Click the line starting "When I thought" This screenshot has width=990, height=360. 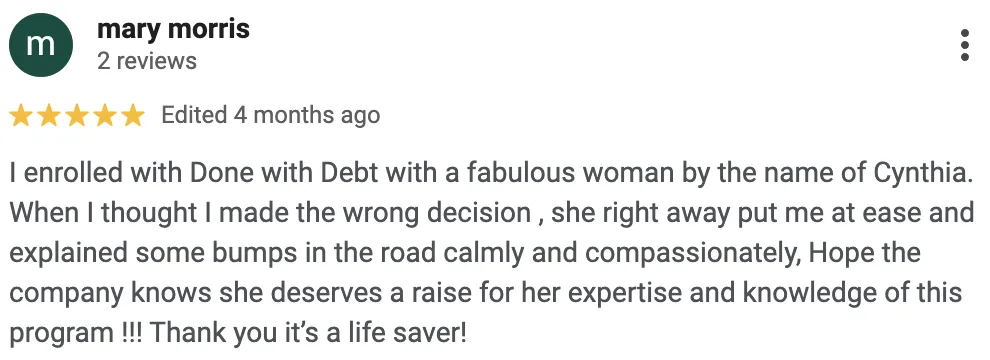tap(492, 213)
